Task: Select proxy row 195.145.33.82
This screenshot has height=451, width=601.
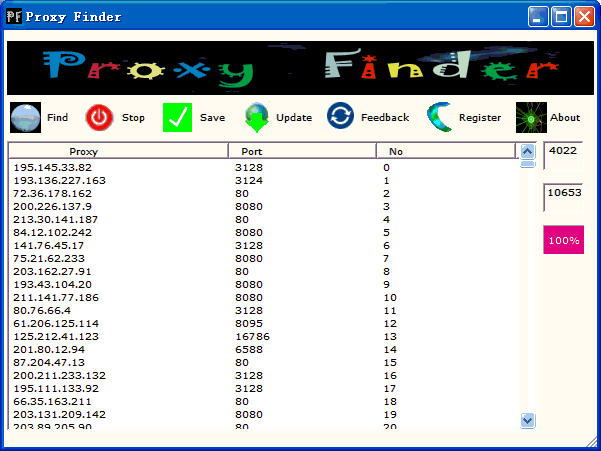Action: point(52,168)
